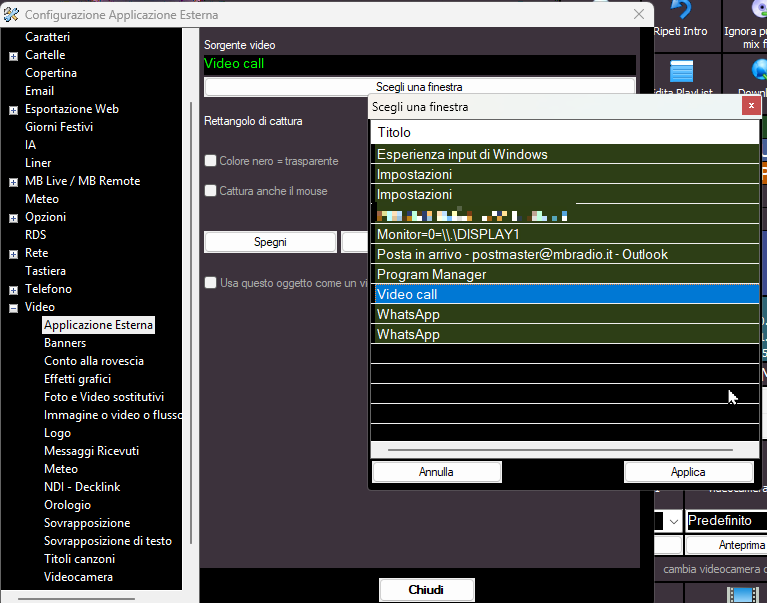Click the Scegli una finestra button

pos(419,87)
